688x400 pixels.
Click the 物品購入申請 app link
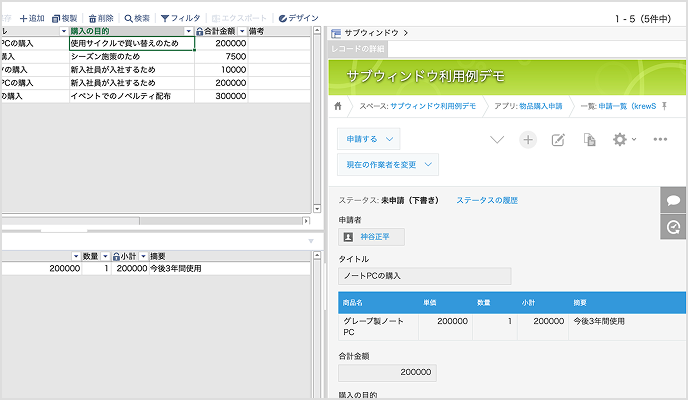point(541,106)
